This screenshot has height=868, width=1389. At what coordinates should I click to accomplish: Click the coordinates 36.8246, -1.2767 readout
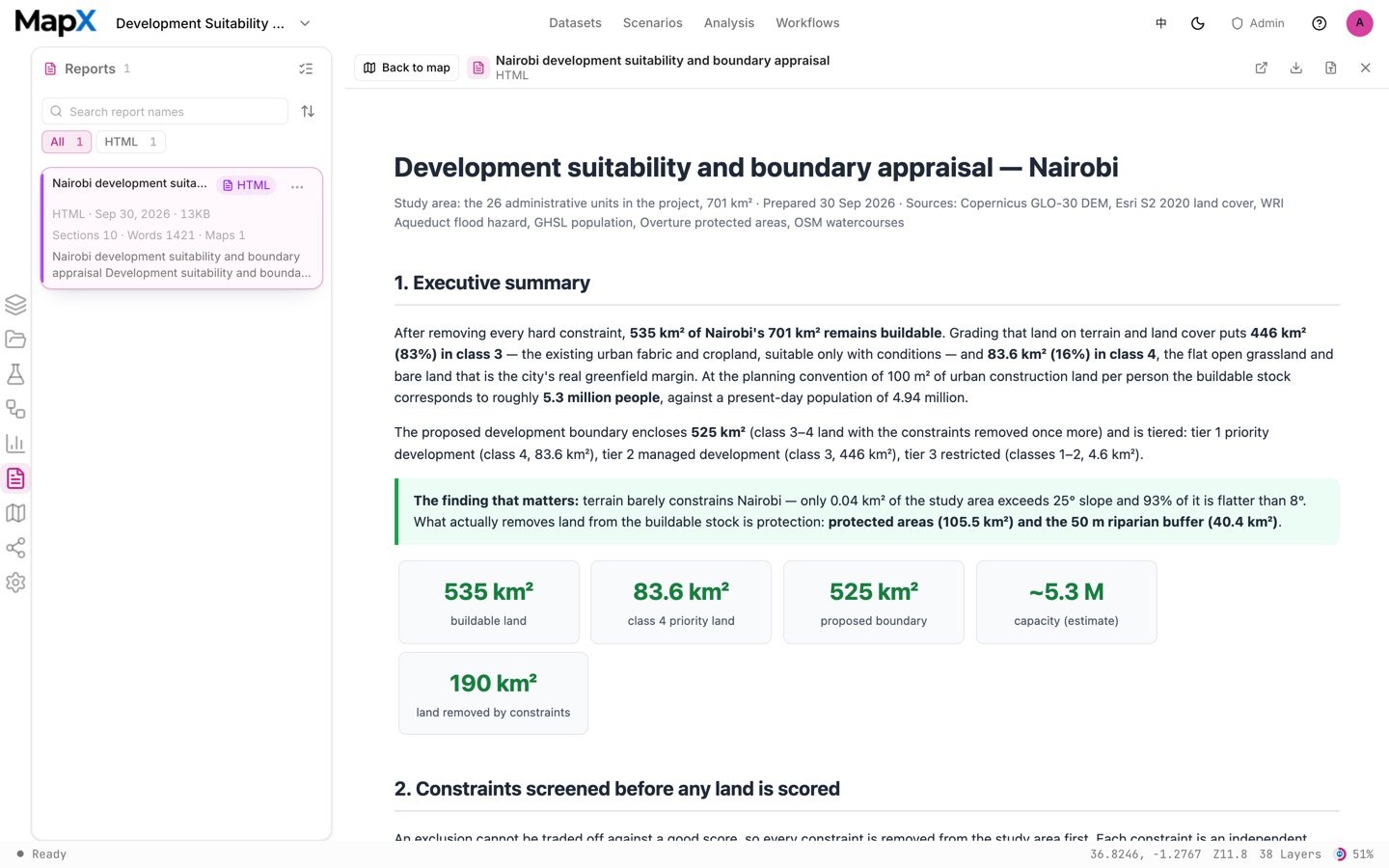point(1146,854)
